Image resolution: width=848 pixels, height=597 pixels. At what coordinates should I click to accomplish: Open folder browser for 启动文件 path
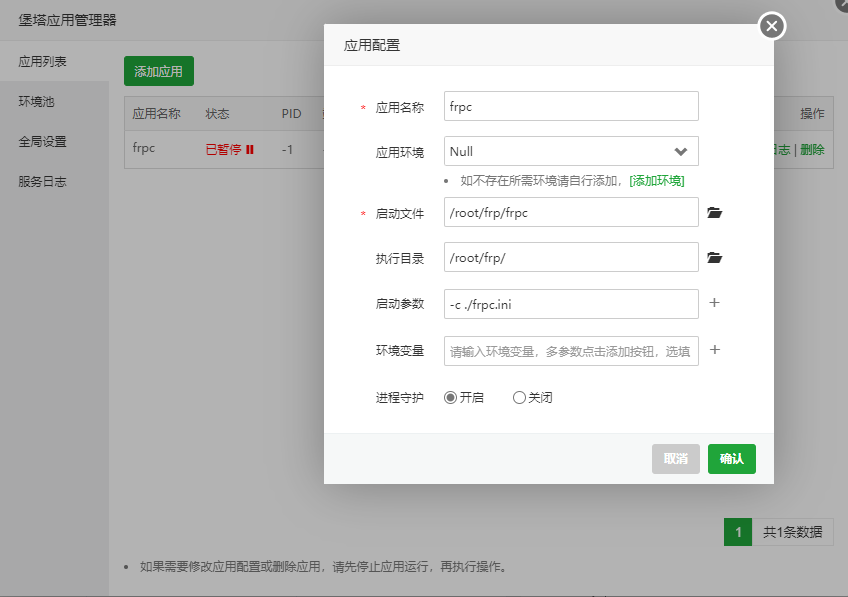(714, 213)
